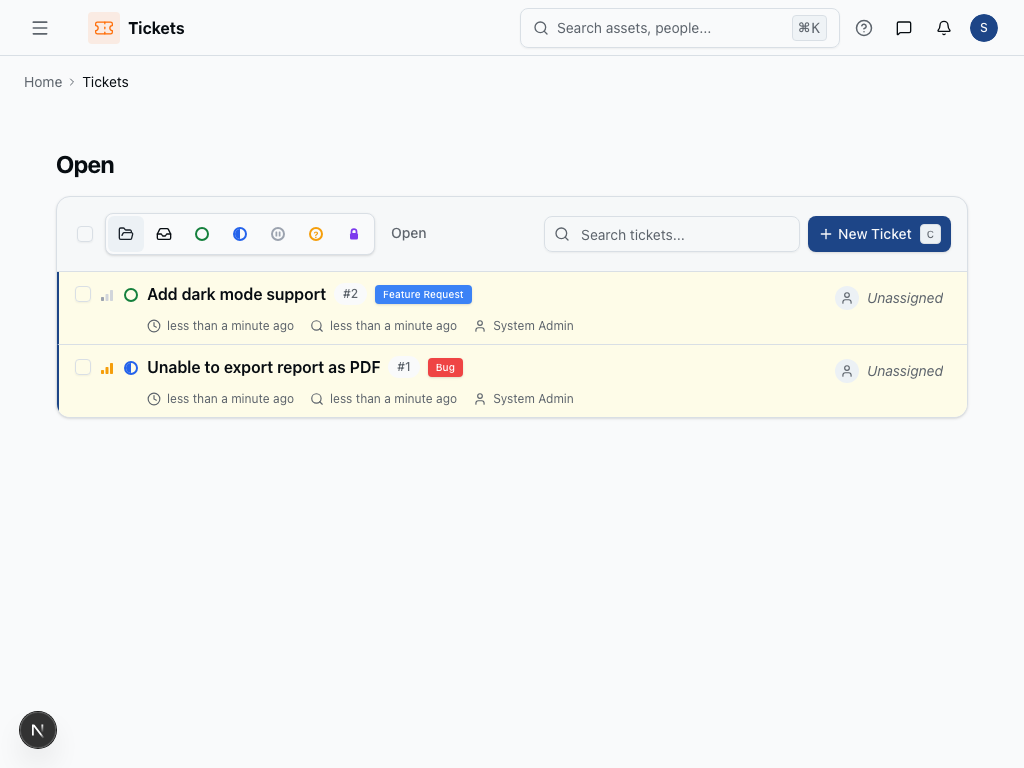Select the inbox tray filter icon
This screenshot has height=768, width=1024.
164,234
